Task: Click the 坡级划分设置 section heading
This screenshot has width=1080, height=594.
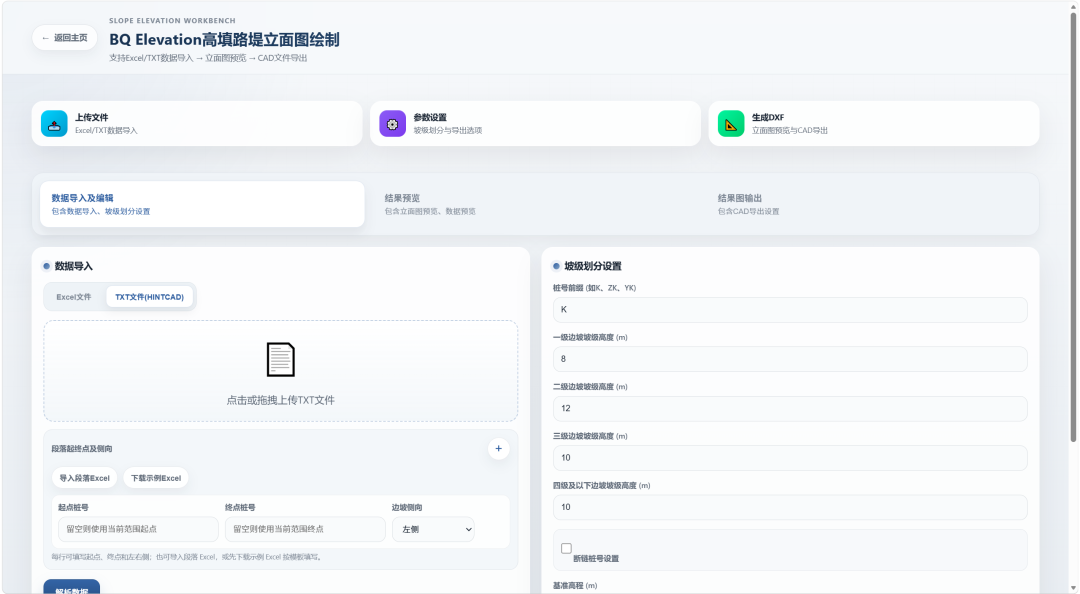Action: tap(593, 266)
